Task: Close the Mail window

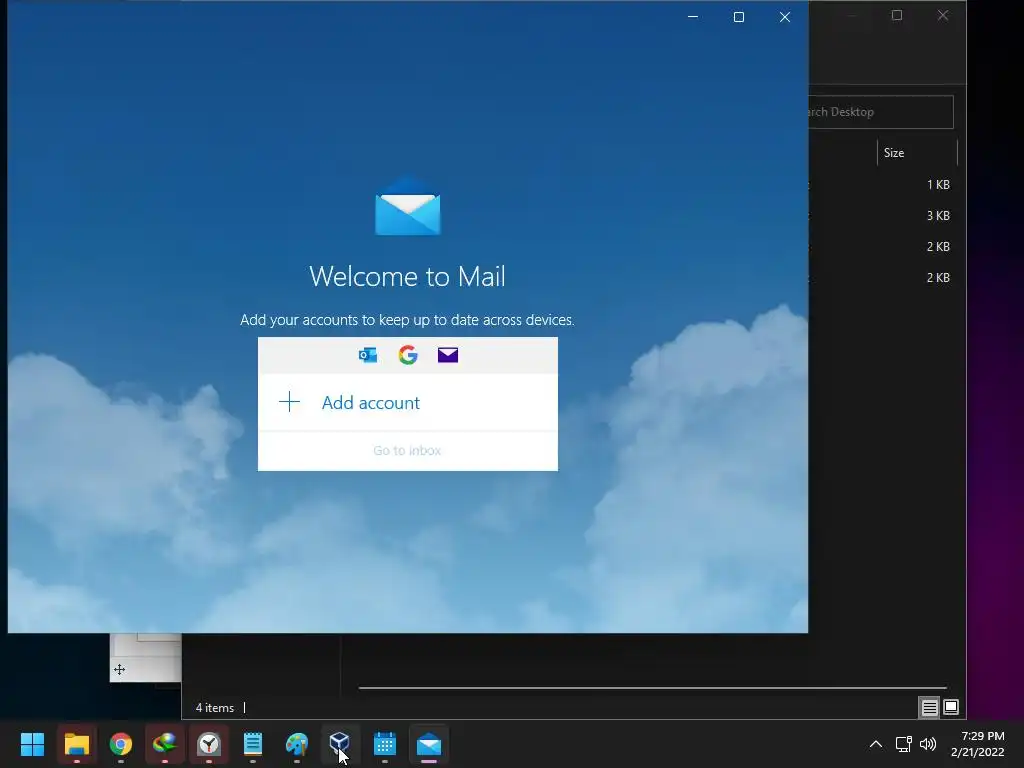Action: click(785, 17)
